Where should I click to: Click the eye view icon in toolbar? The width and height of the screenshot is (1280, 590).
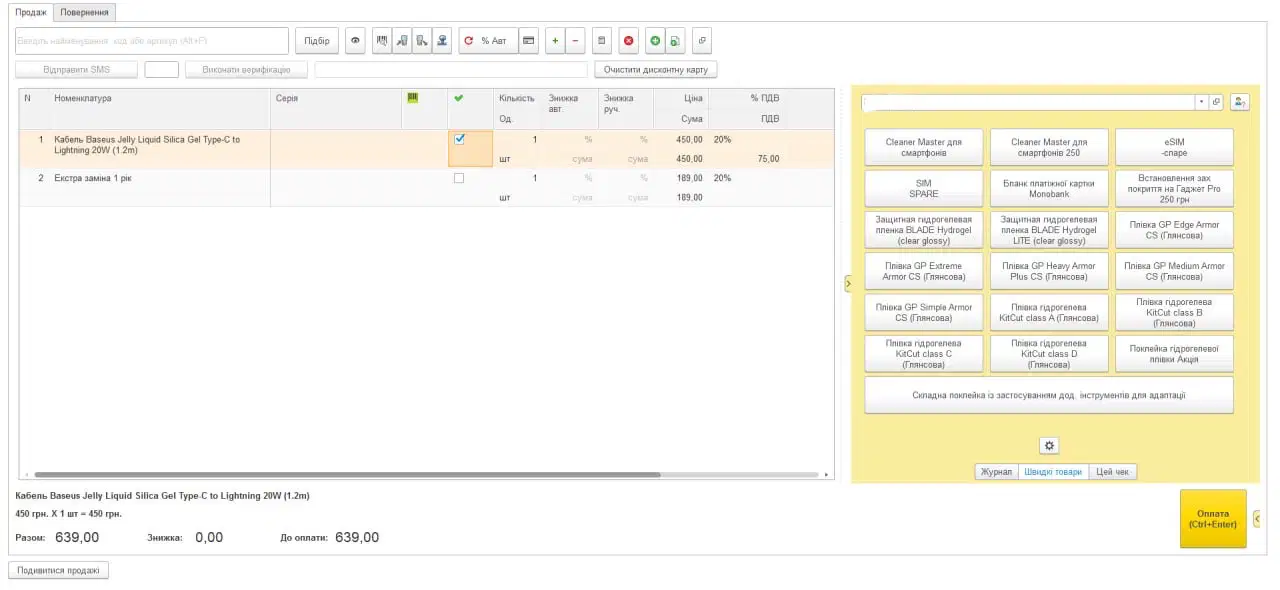[x=355, y=41]
